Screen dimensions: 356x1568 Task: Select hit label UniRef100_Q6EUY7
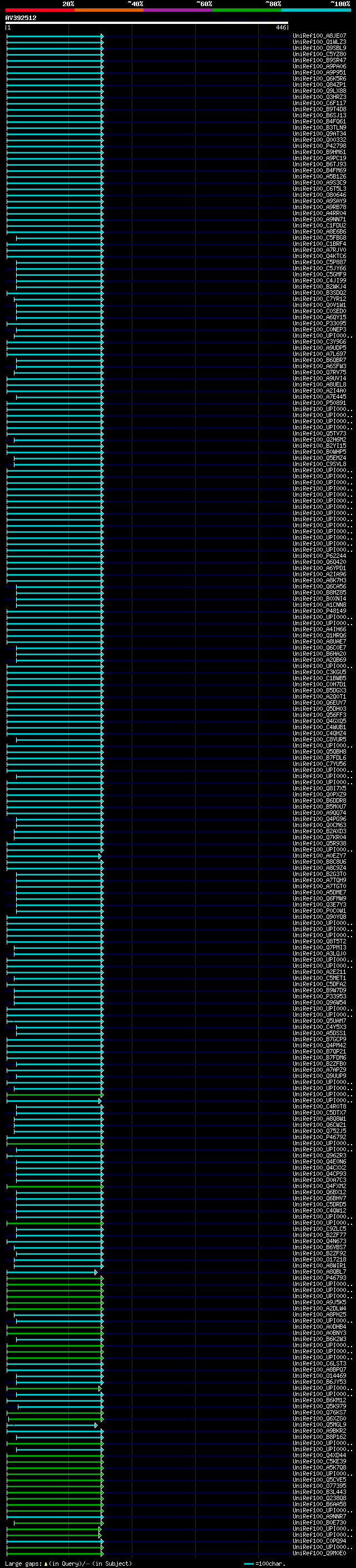[319, 703]
